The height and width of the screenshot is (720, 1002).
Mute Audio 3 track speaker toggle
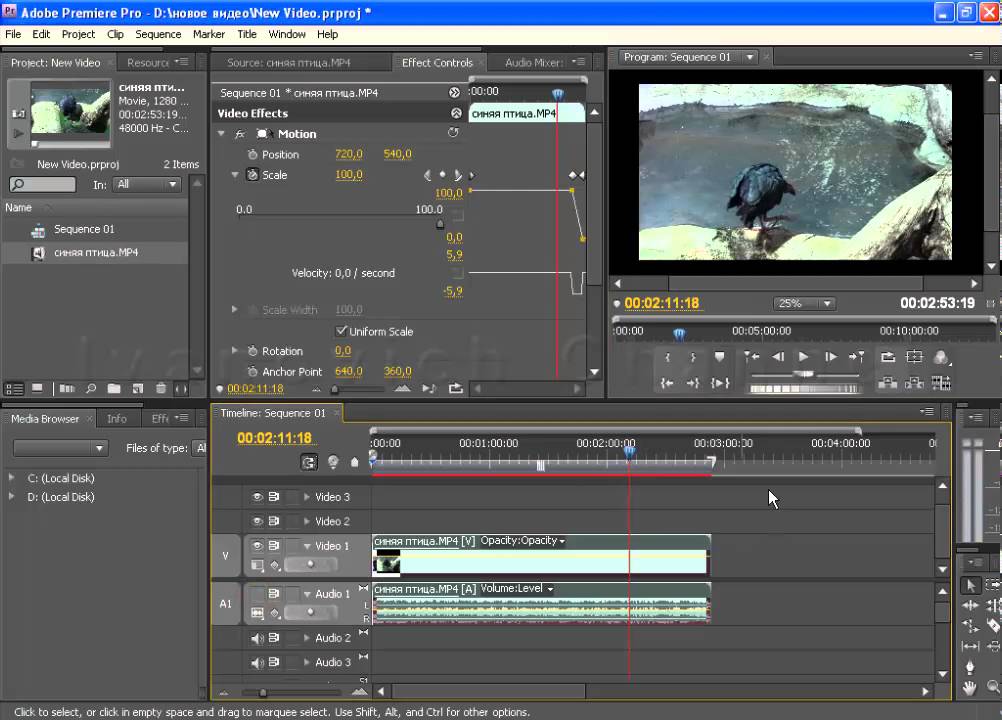257,663
